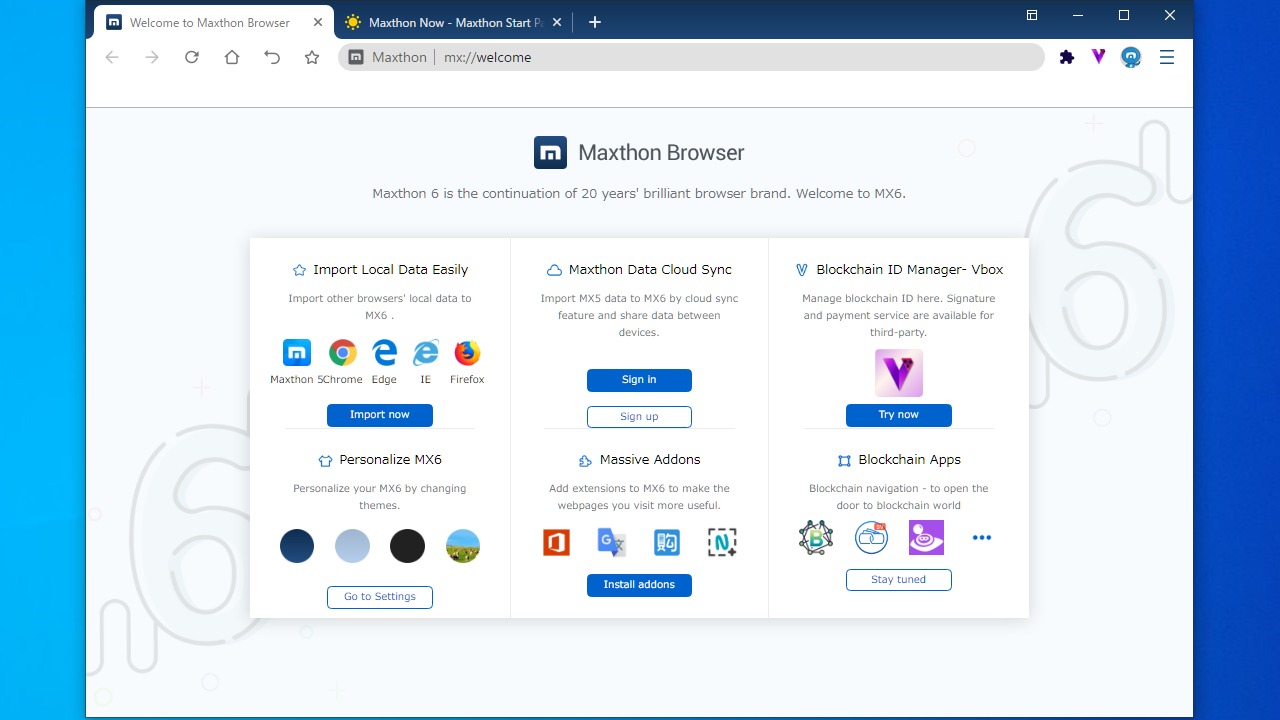Viewport: 1280px width, 720px height.
Task: Click the Maxthon Data Cloud Sync heading
Action: pyautogui.click(x=650, y=270)
